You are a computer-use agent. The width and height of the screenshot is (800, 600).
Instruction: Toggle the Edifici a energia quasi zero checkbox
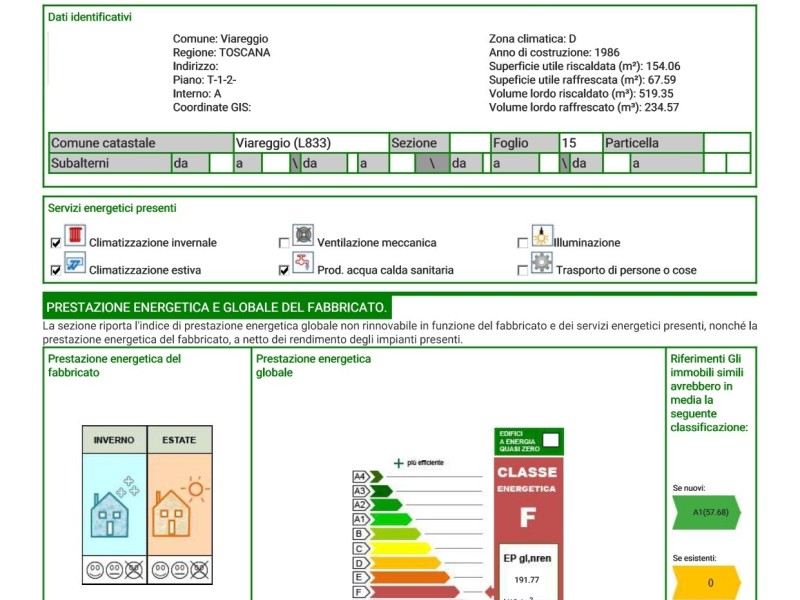tap(550, 440)
